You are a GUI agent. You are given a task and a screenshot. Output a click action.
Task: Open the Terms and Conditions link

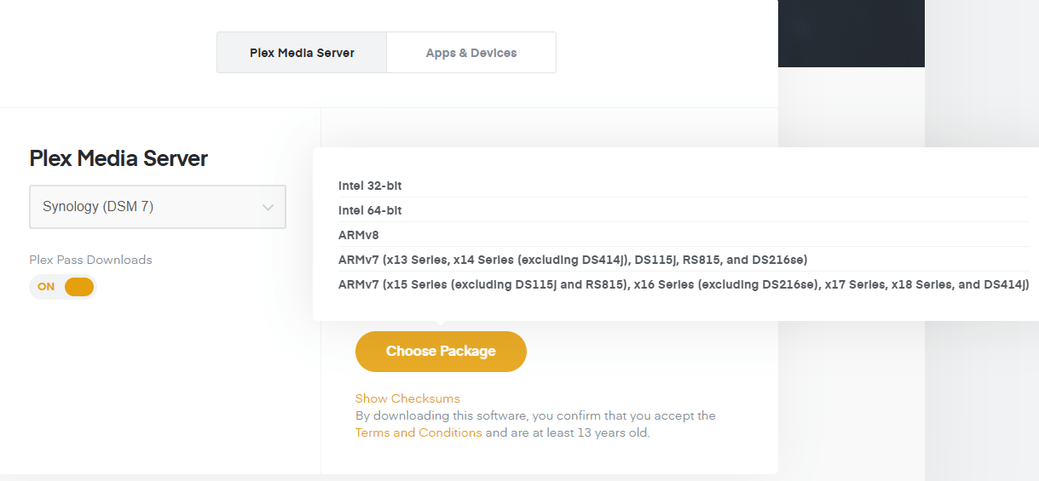(x=418, y=433)
